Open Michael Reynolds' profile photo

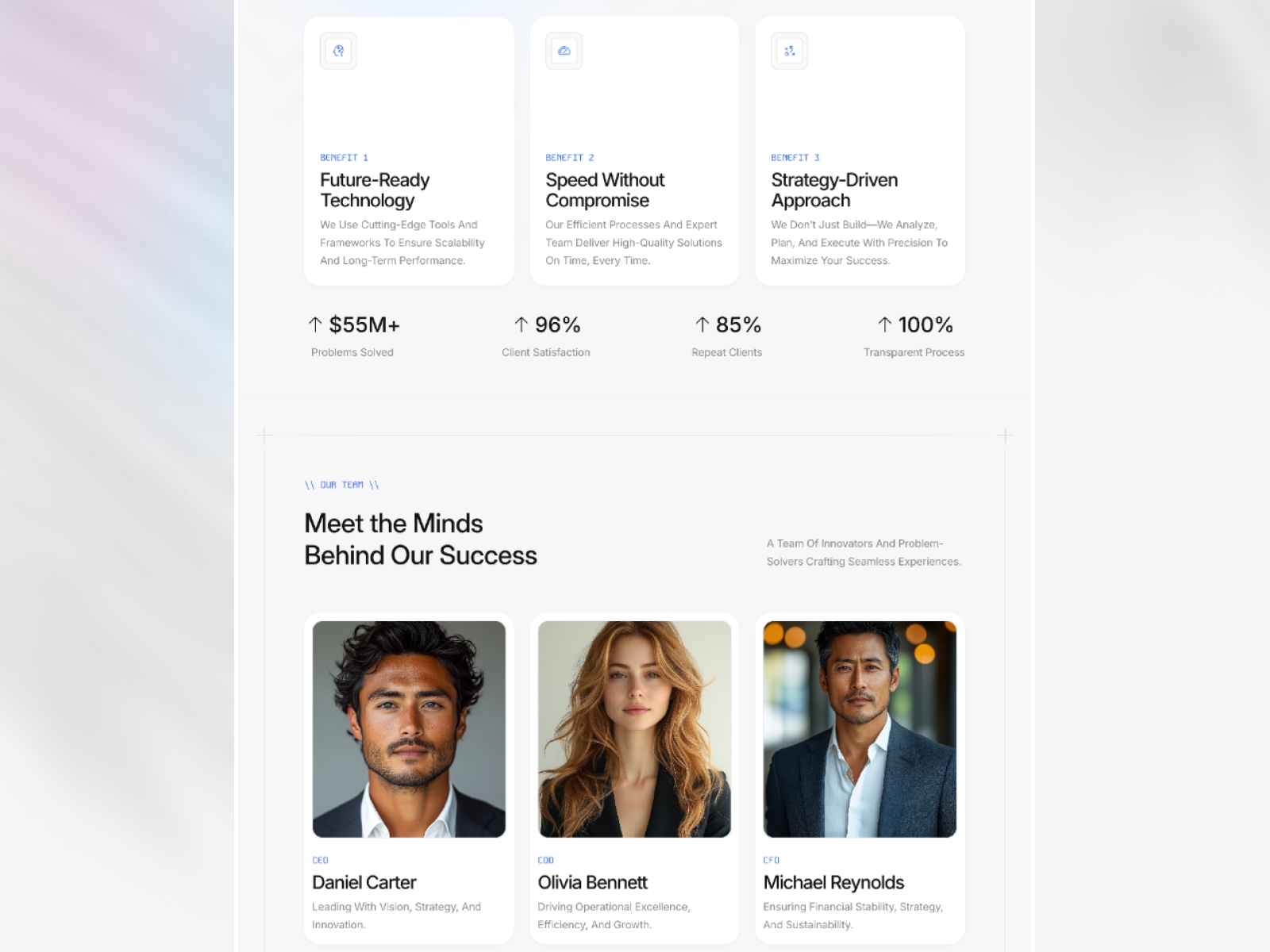860,729
